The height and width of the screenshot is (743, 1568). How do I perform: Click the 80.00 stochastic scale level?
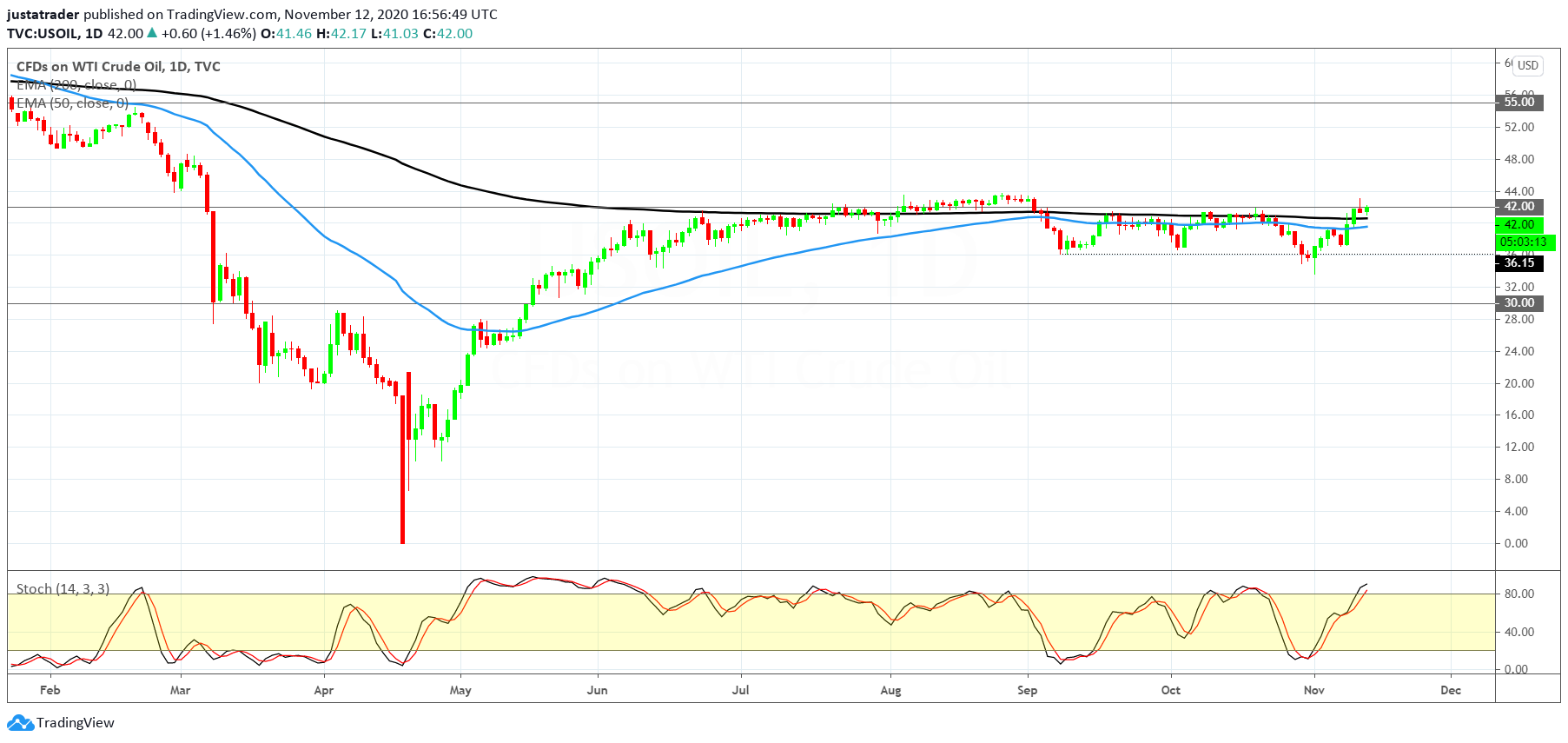[x=1518, y=594]
